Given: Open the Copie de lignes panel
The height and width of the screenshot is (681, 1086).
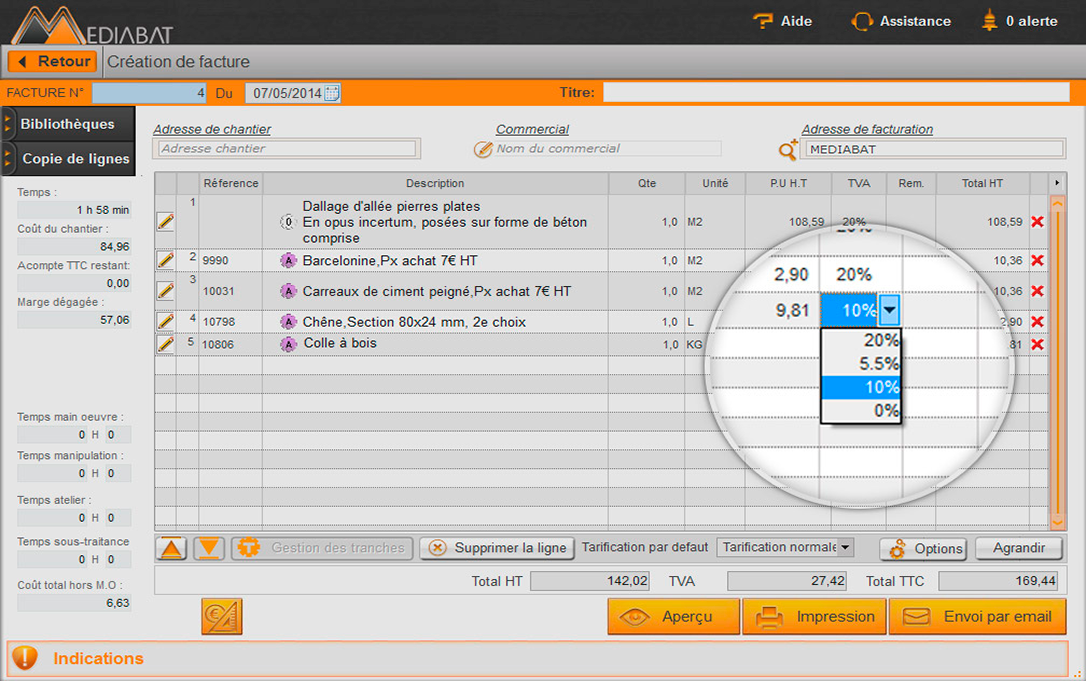Looking at the screenshot, I should 67,158.
